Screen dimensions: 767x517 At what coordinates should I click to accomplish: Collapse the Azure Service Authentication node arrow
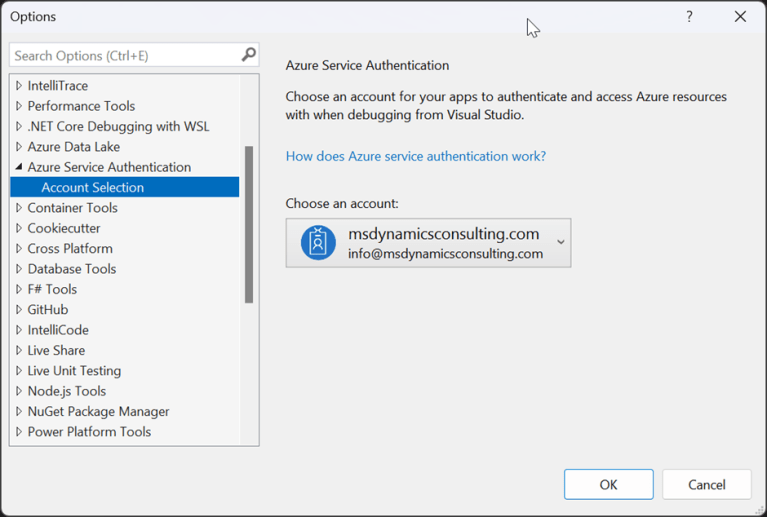click(19, 167)
